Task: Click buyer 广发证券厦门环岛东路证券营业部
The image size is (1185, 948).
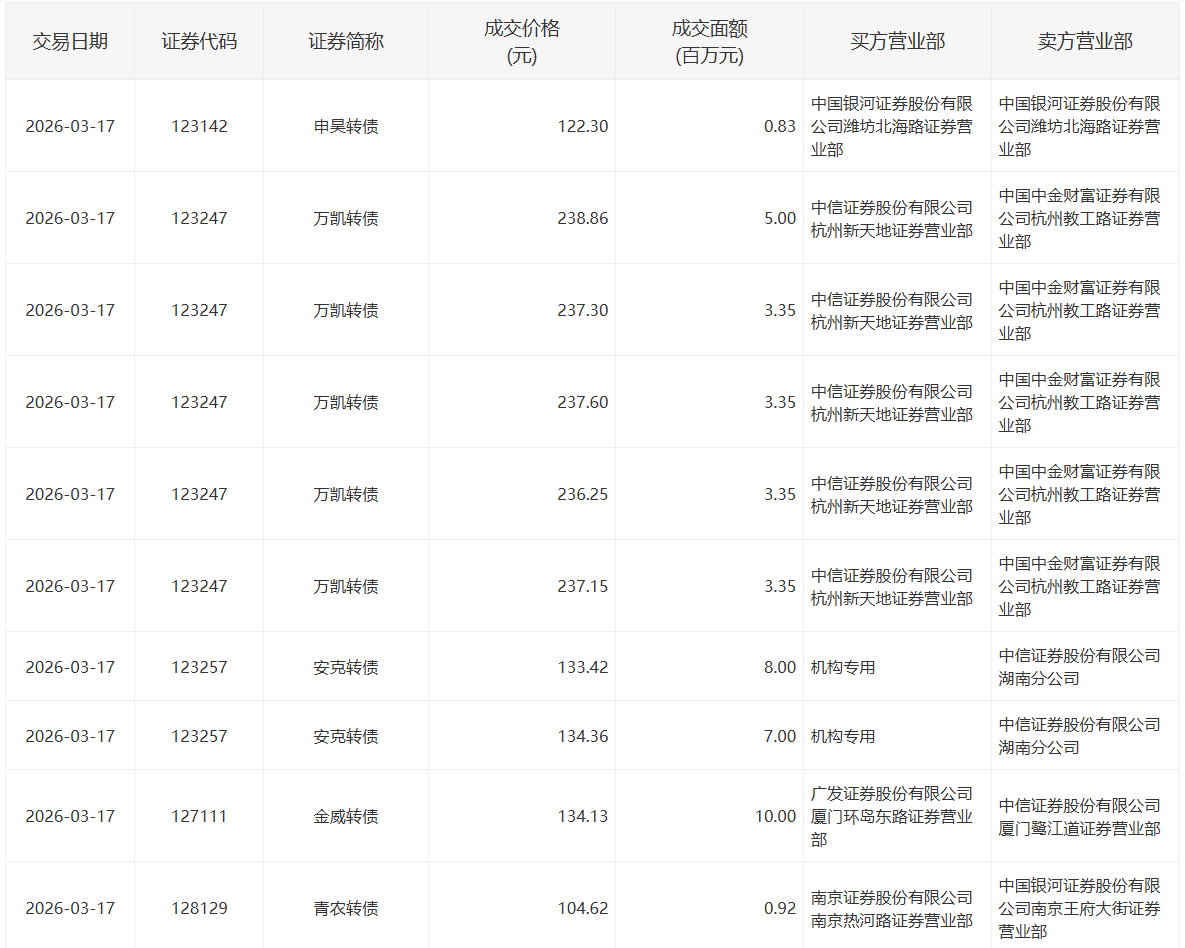Action: [x=892, y=816]
